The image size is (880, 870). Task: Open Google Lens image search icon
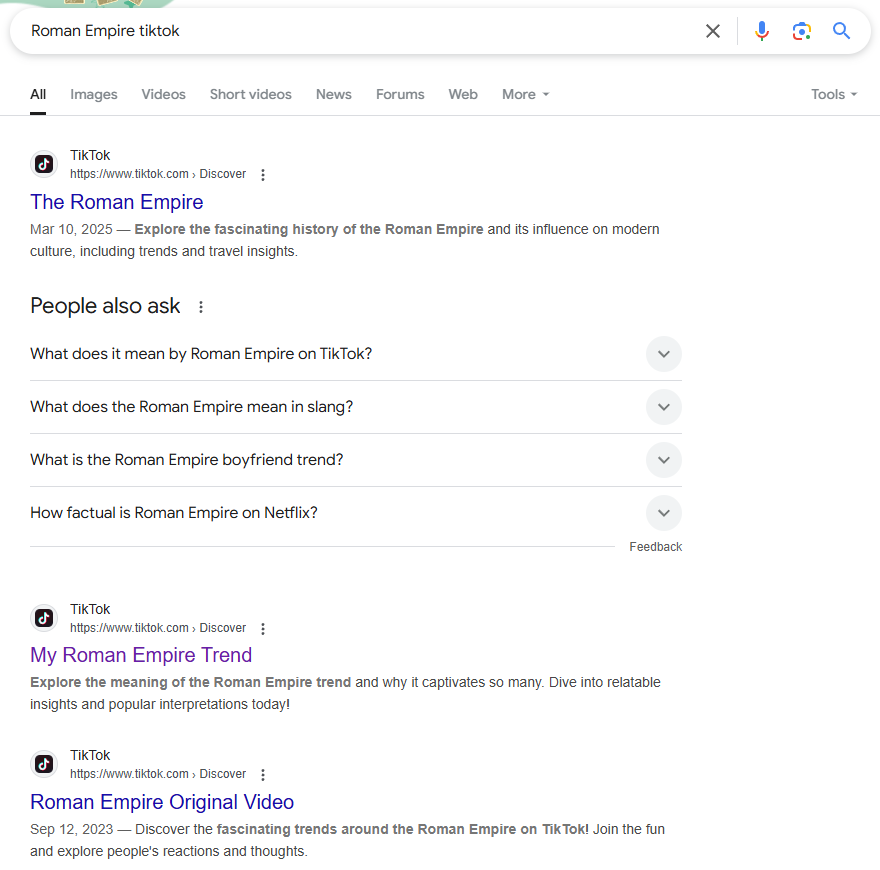click(x=801, y=31)
